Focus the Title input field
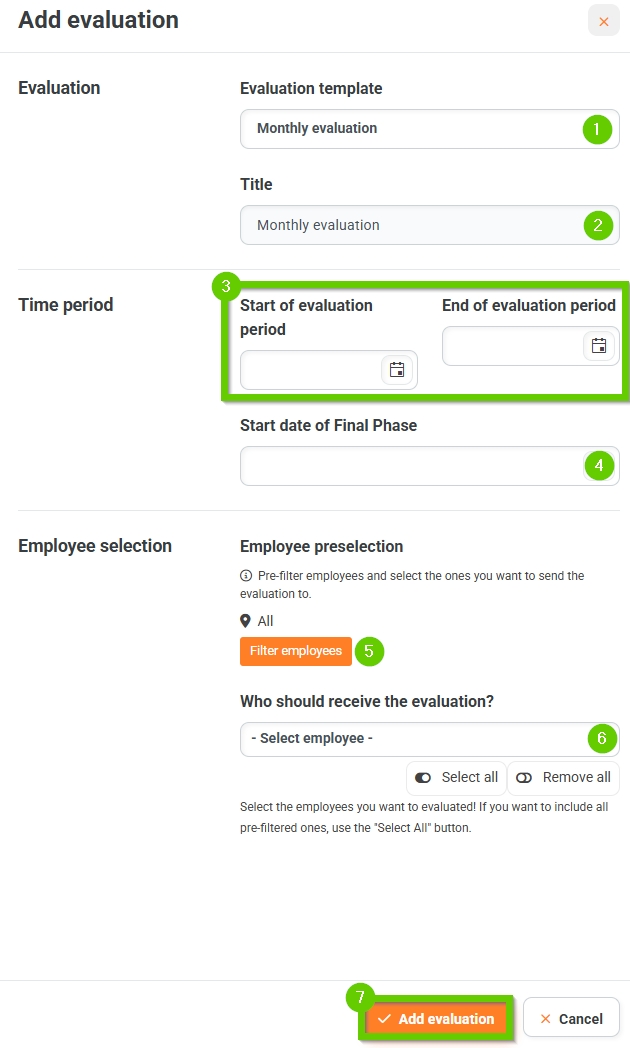Screen dimensions: 630x1048 [x=430, y=225]
